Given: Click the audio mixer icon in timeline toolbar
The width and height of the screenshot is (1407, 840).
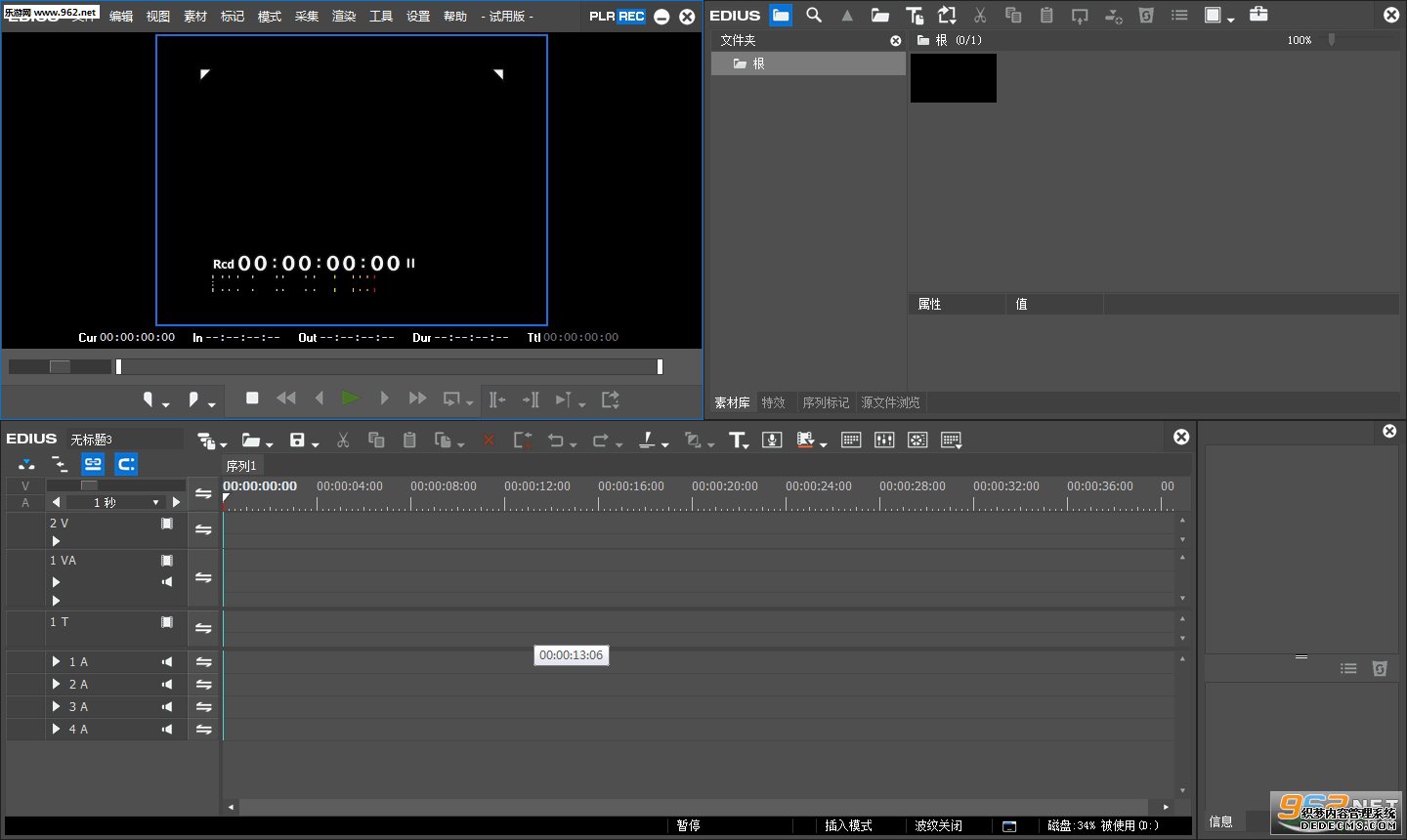Looking at the screenshot, I should 884,440.
